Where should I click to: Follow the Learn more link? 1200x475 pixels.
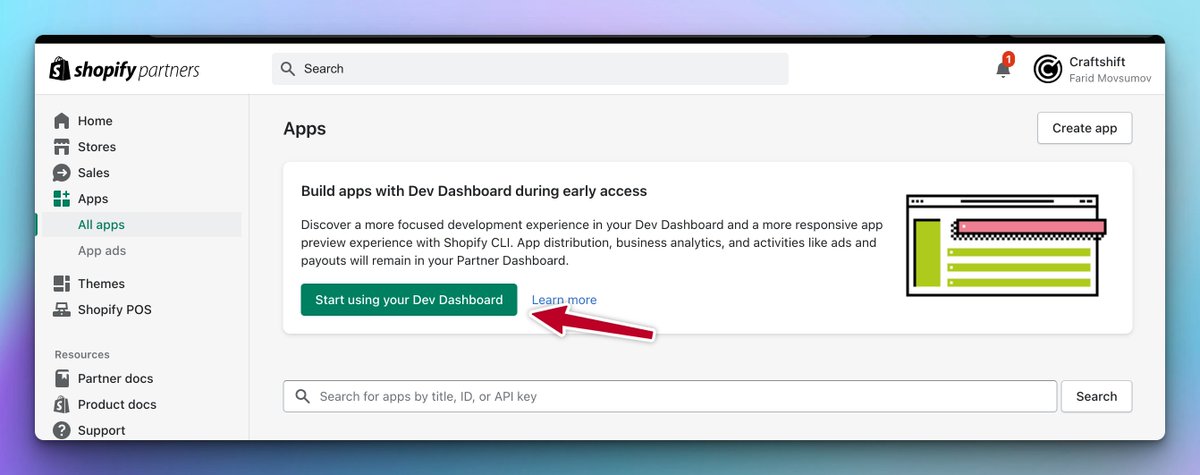pyautogui.click(x=564, y=300)
